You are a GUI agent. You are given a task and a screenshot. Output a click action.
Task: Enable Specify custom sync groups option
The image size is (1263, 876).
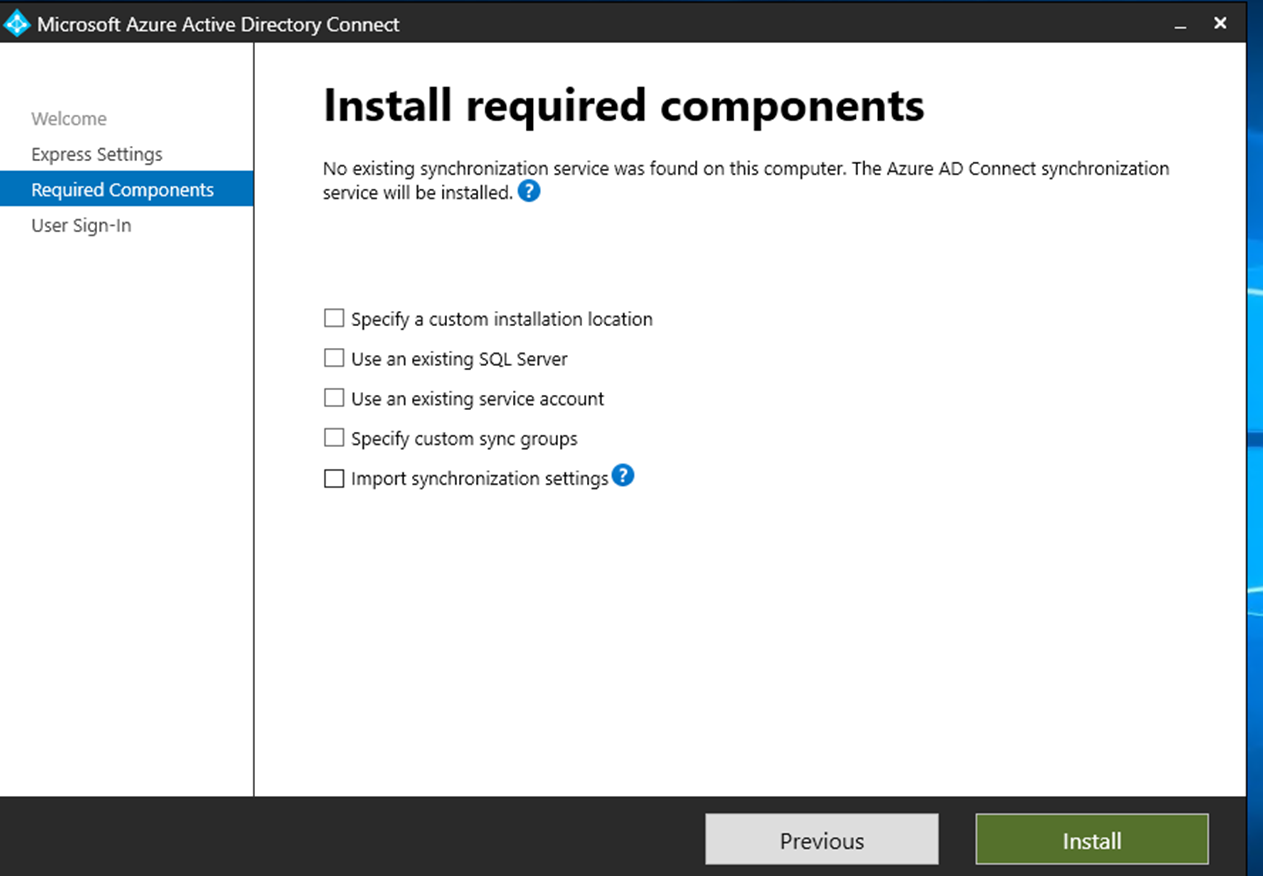[x=334, y=438]
